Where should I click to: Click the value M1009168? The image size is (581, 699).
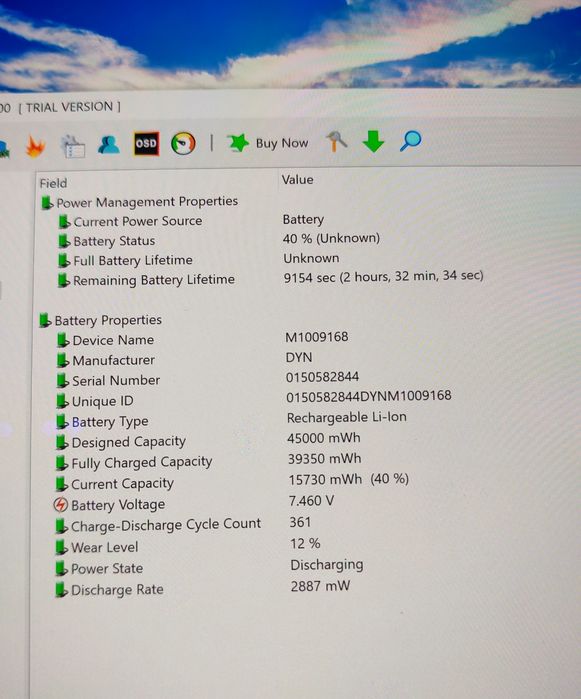(317, 337)
